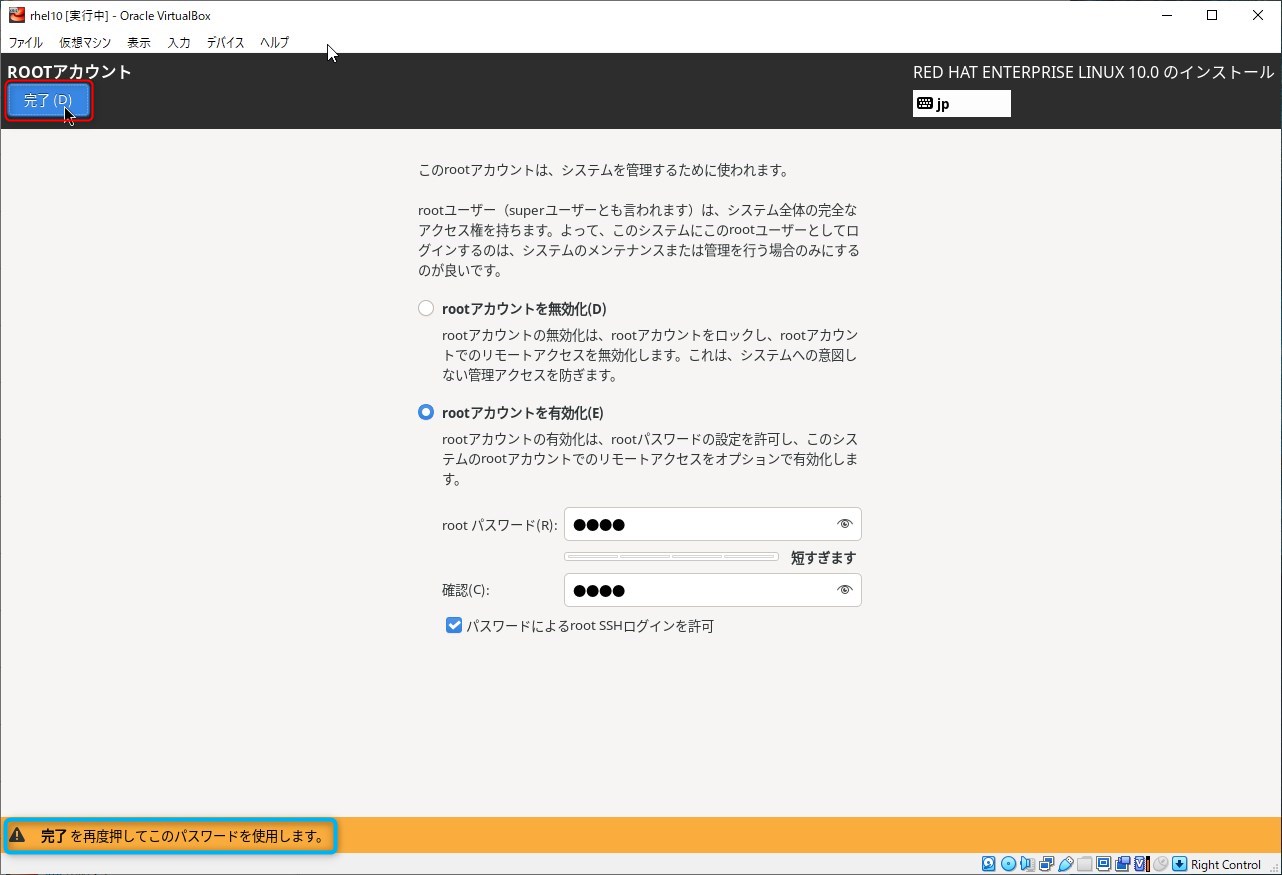Select the 'rootアカウントを無効化' radio button

coord(427,308)
